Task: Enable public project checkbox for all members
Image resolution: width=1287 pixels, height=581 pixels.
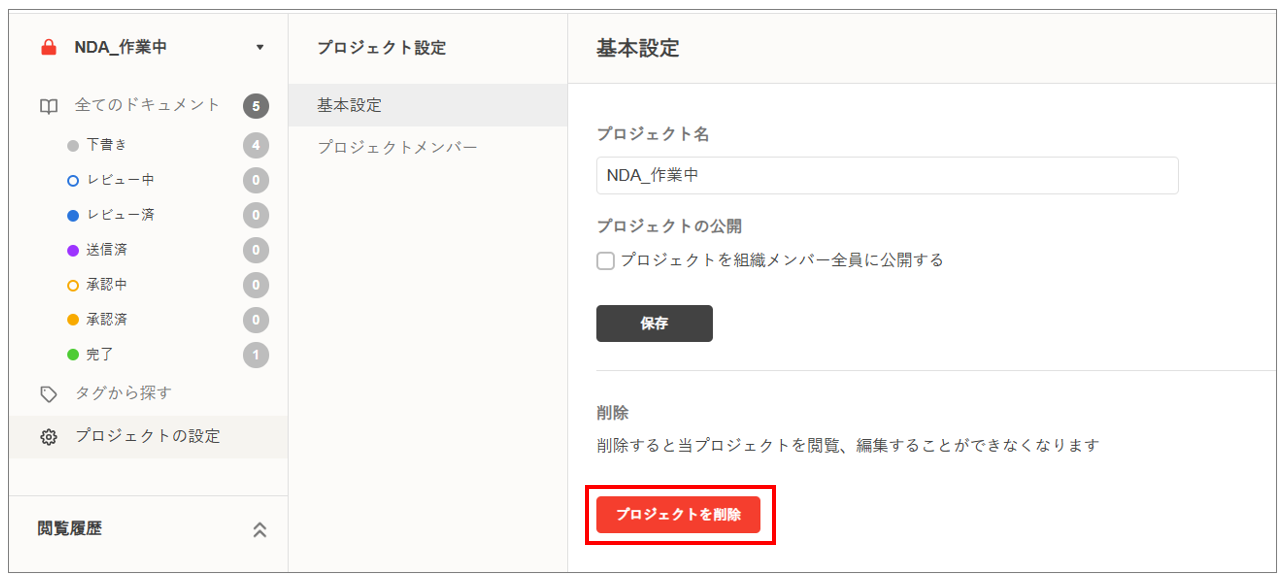Action: click(x=605, y=261)
